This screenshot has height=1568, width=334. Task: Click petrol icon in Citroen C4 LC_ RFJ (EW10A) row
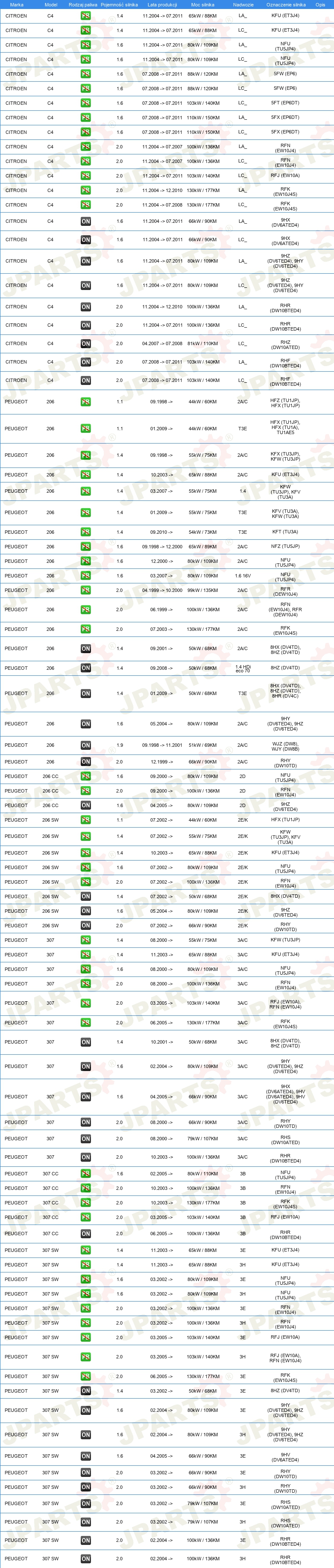86,176
